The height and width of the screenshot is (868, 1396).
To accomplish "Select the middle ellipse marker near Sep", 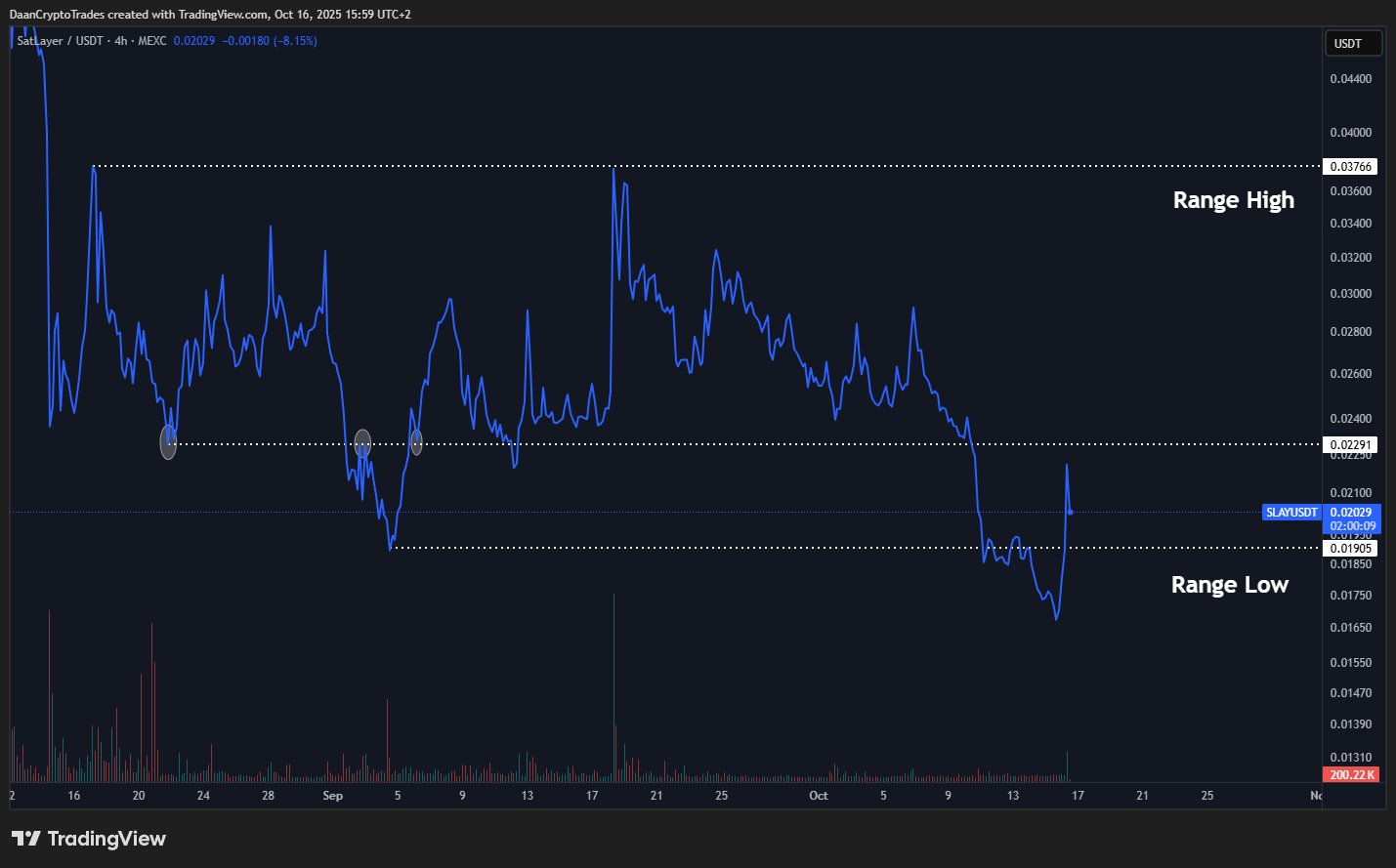I will coord(362,443).
